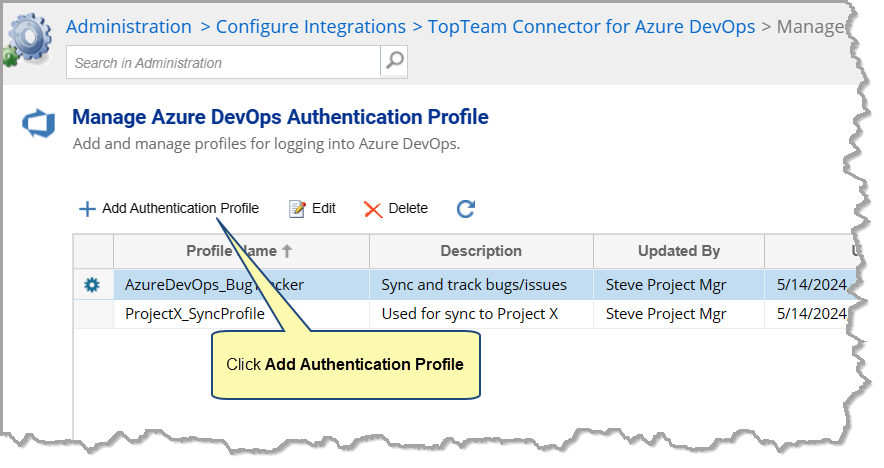The width and height of the screenshot is (884, 468).
Task: Click the blue plus Add icon
Action: tap(87, 209)
